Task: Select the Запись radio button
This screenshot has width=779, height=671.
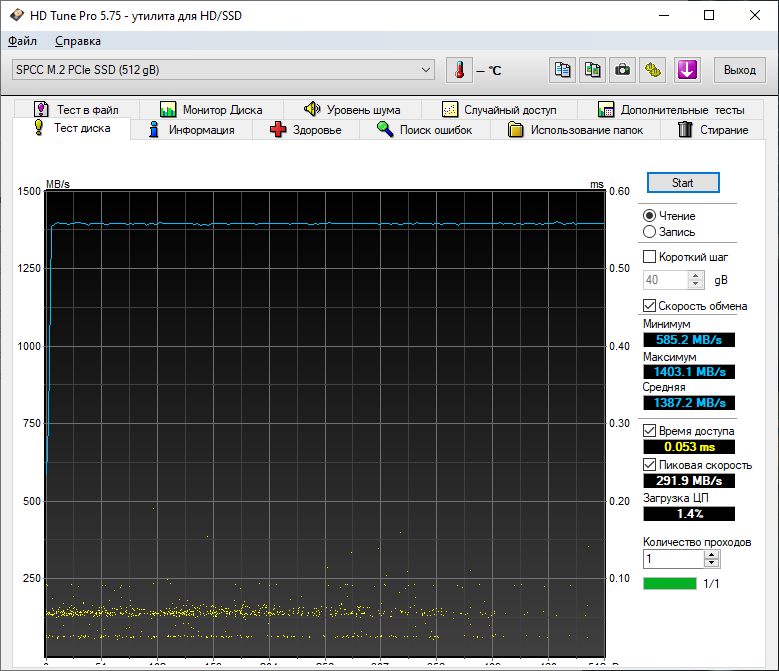Action: [x=650, y=232]
